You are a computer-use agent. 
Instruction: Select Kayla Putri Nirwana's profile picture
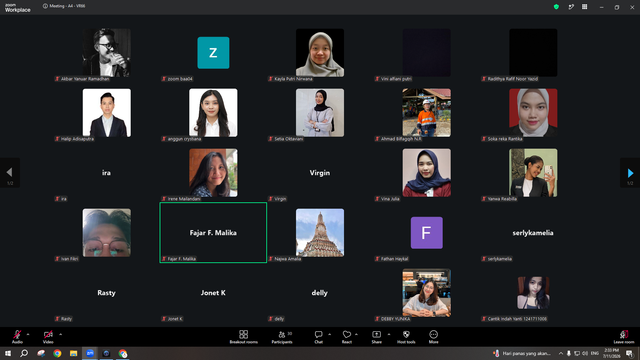(320, 53)
